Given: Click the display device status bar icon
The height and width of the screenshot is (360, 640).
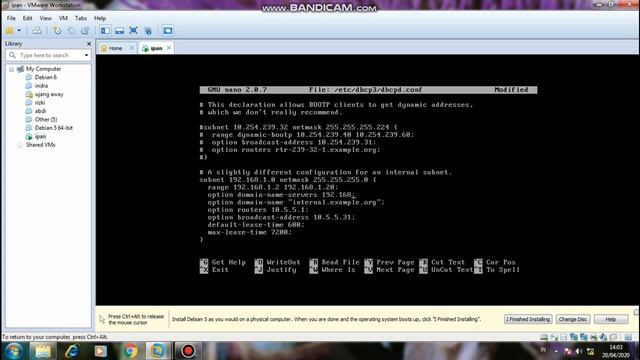Looking at the screenshot, I should click(x=613, y=337).
